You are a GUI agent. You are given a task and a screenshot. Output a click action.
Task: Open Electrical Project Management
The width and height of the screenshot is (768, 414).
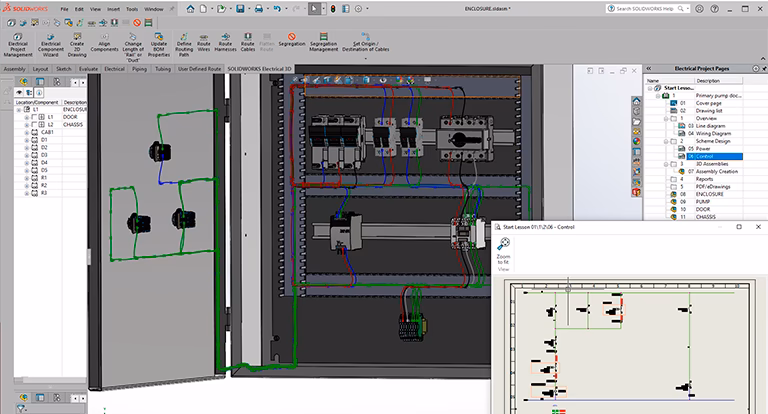(x=18, y=45)
